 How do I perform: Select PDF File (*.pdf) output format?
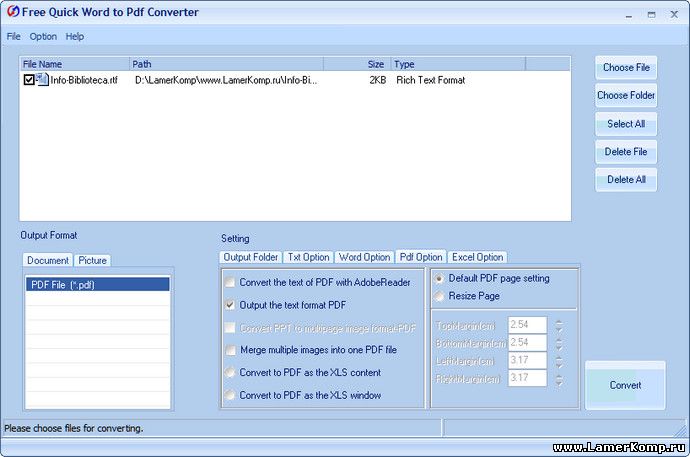[x=97, y=284]
